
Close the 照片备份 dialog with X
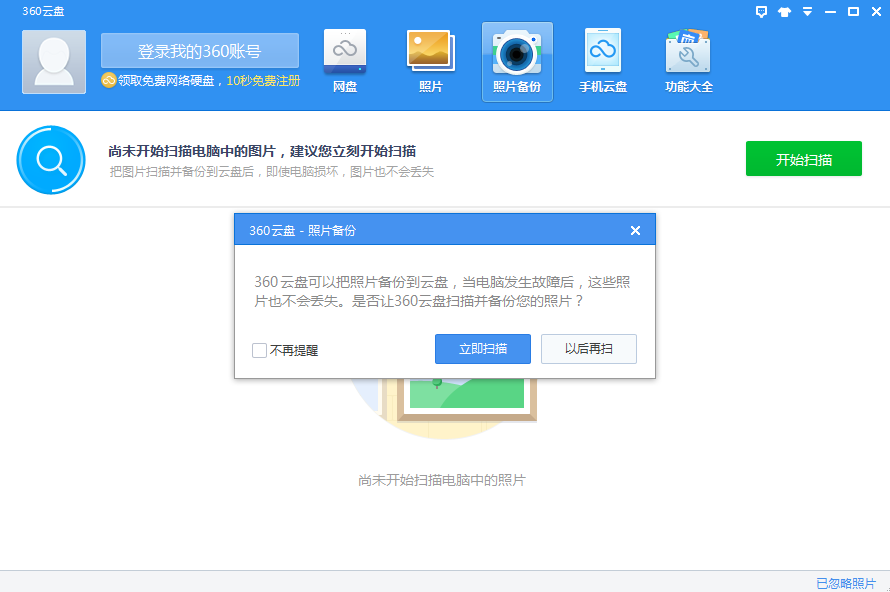[635, 230]
